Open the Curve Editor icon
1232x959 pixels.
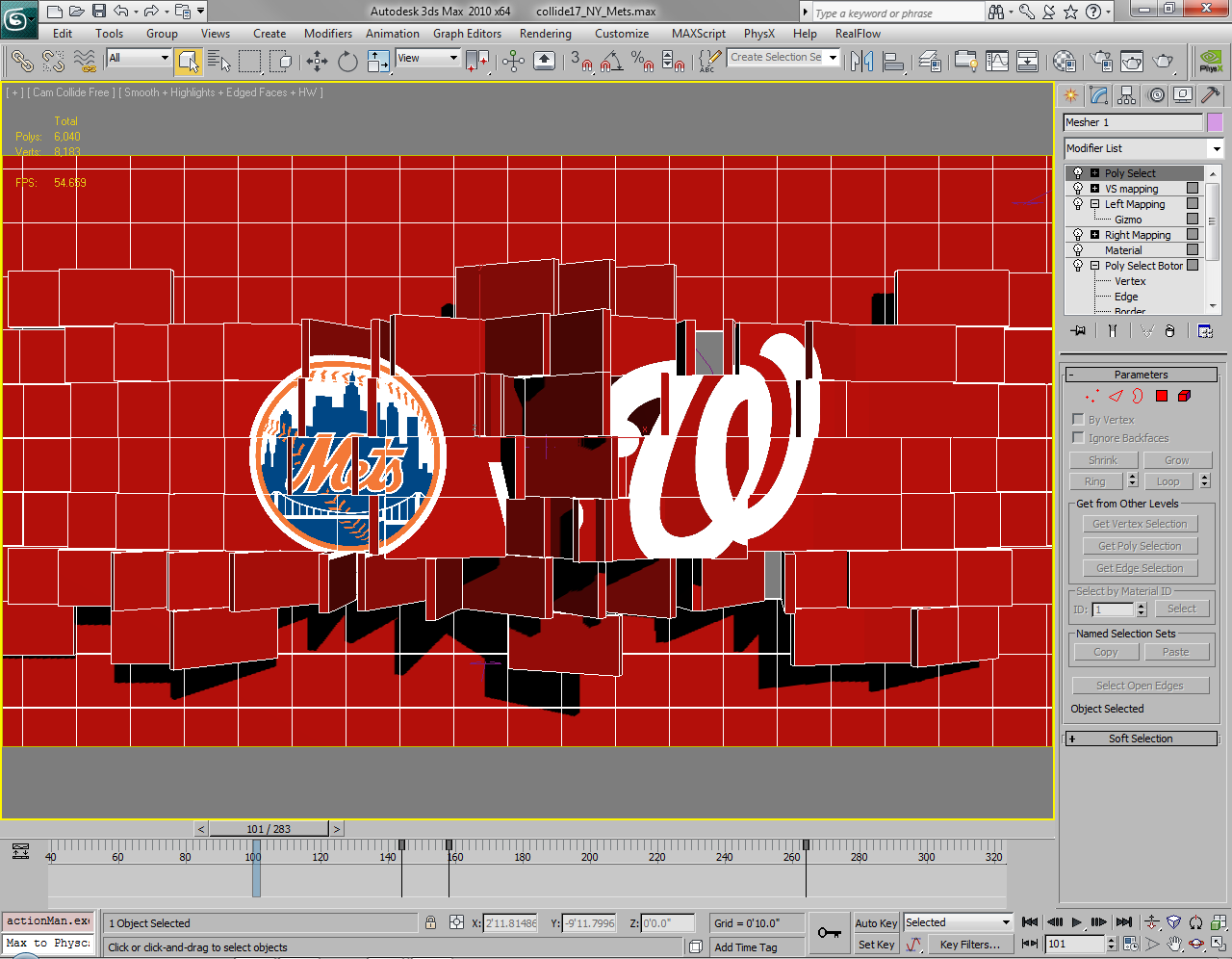coord(997,61)
